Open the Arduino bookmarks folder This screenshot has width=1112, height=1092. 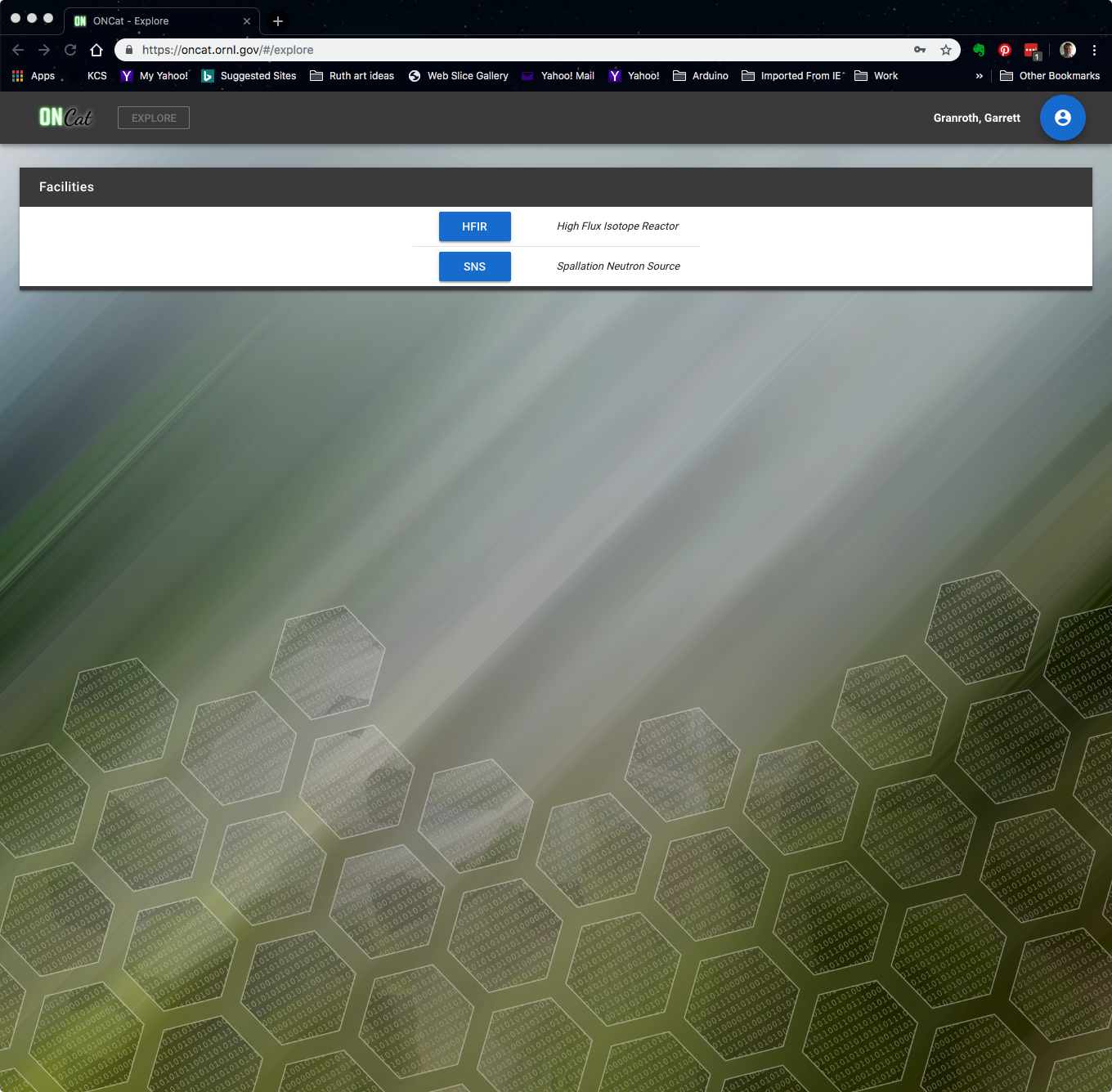click(701, 76)
